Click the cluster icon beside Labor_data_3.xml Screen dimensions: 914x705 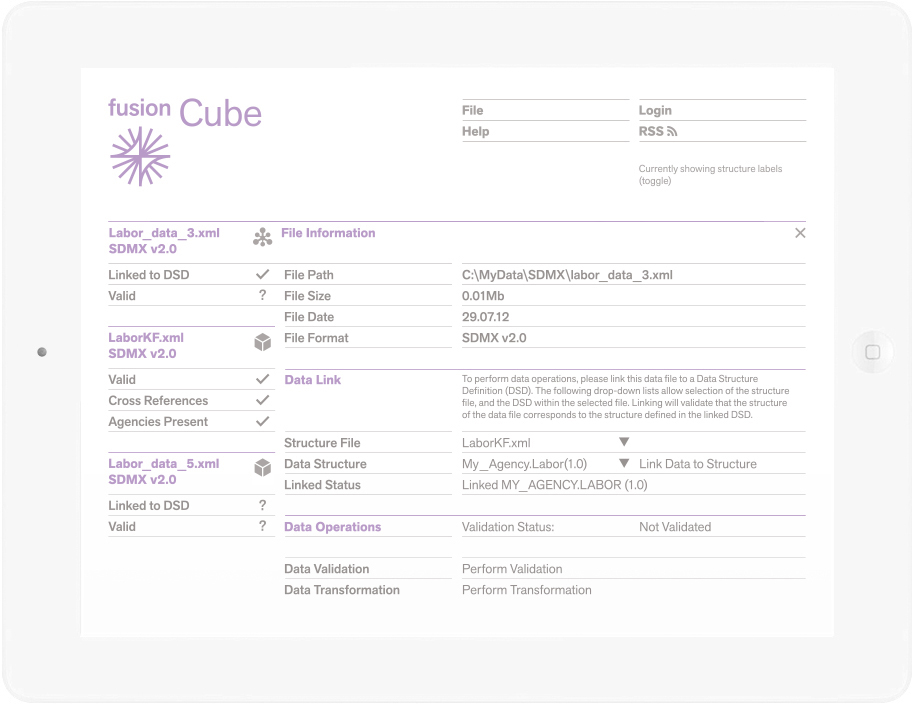[262, 237]
